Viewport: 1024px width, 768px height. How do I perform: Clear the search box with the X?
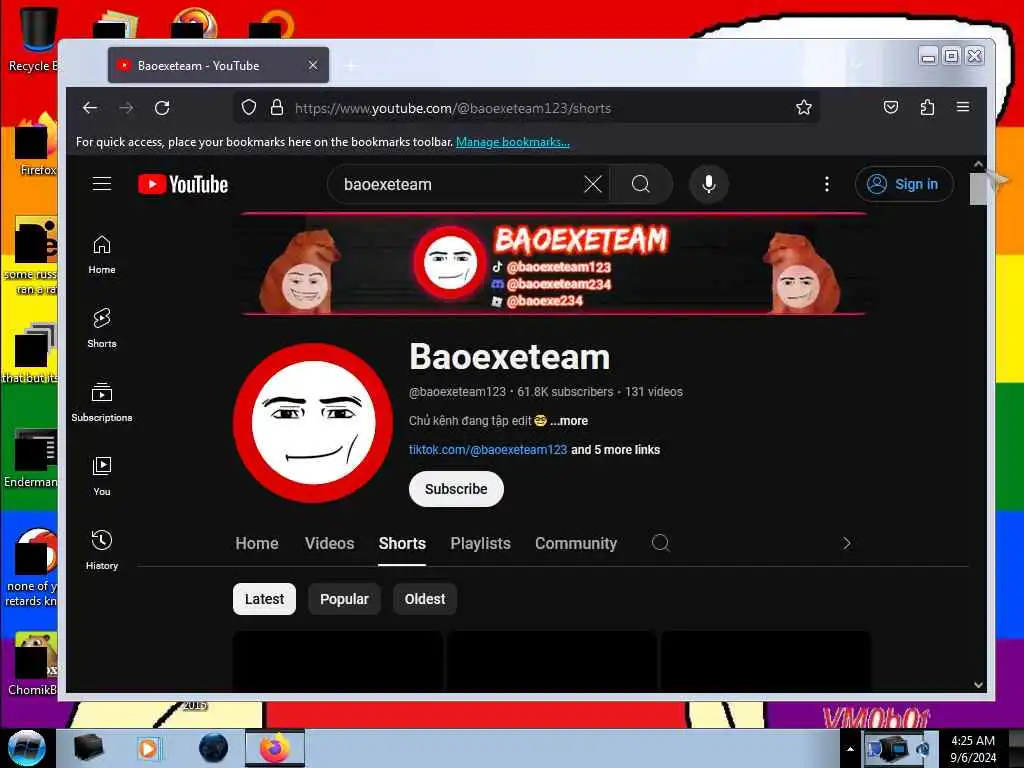(592, 184)
